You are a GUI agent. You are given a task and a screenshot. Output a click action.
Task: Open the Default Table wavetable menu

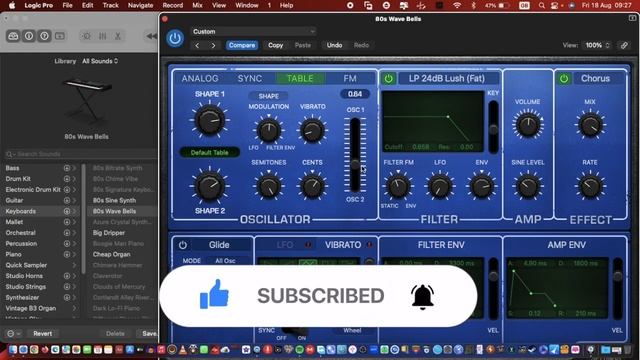[209, 152]
